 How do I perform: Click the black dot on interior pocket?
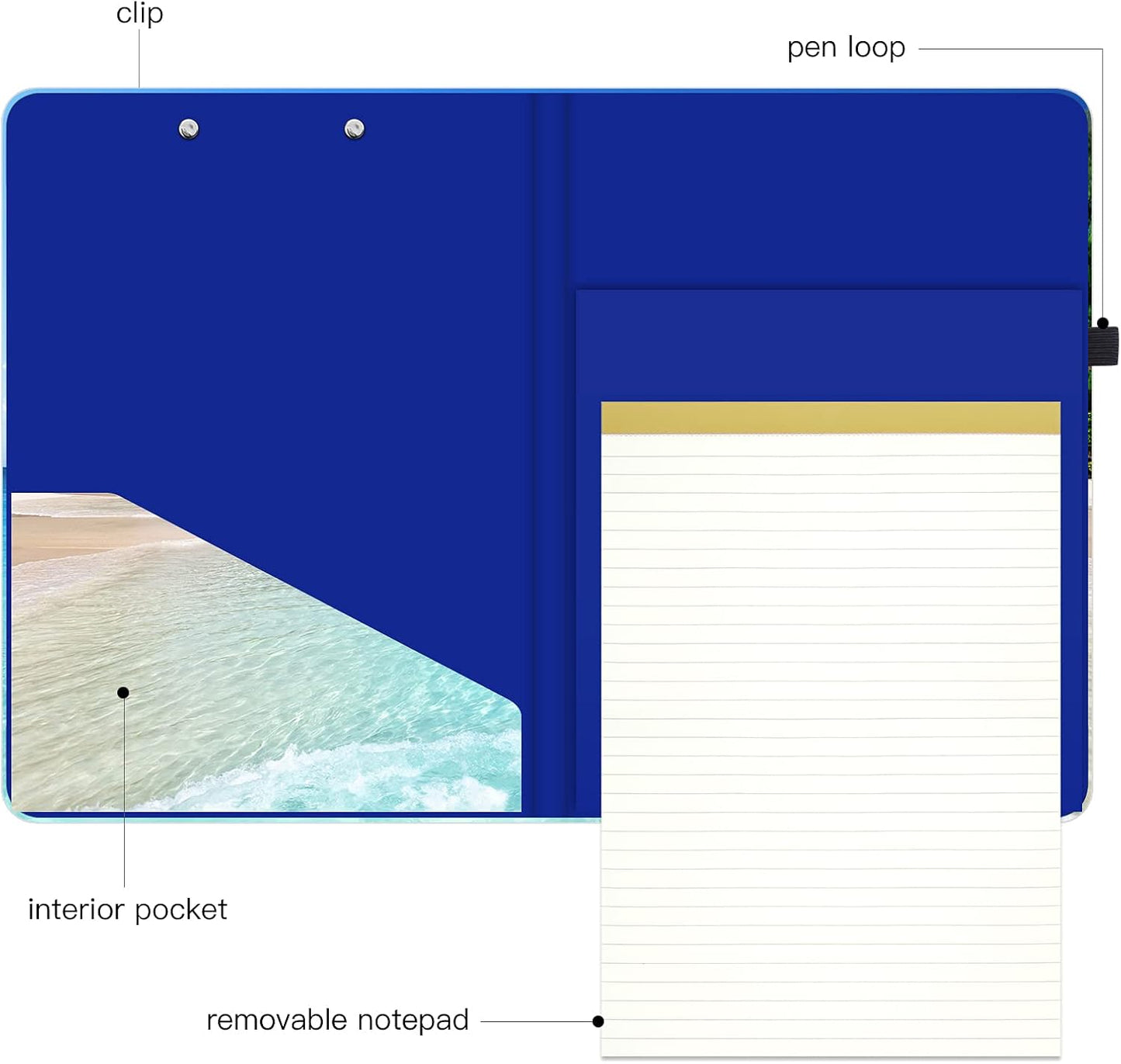(123, 692)
